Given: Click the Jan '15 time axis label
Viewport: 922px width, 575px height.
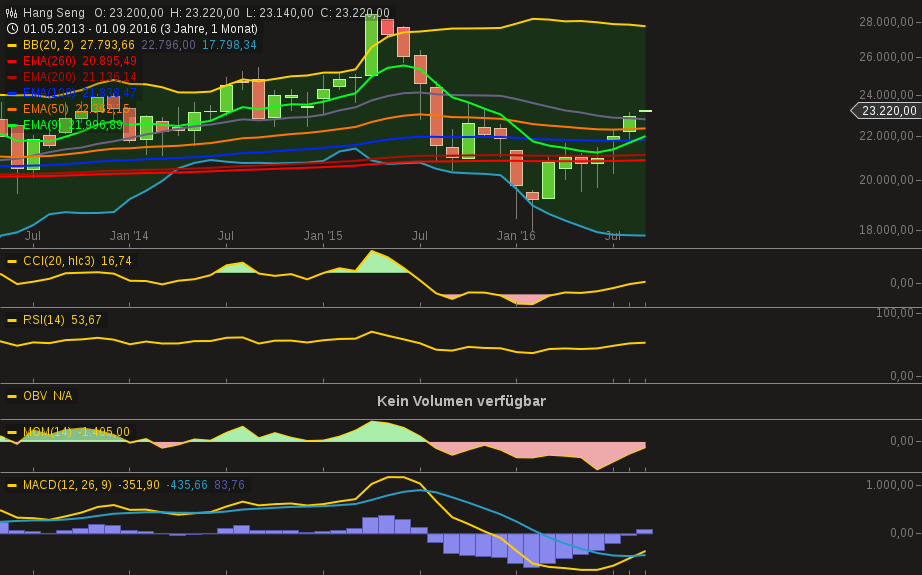Looking at the screenshot, I should click(323, 236).
